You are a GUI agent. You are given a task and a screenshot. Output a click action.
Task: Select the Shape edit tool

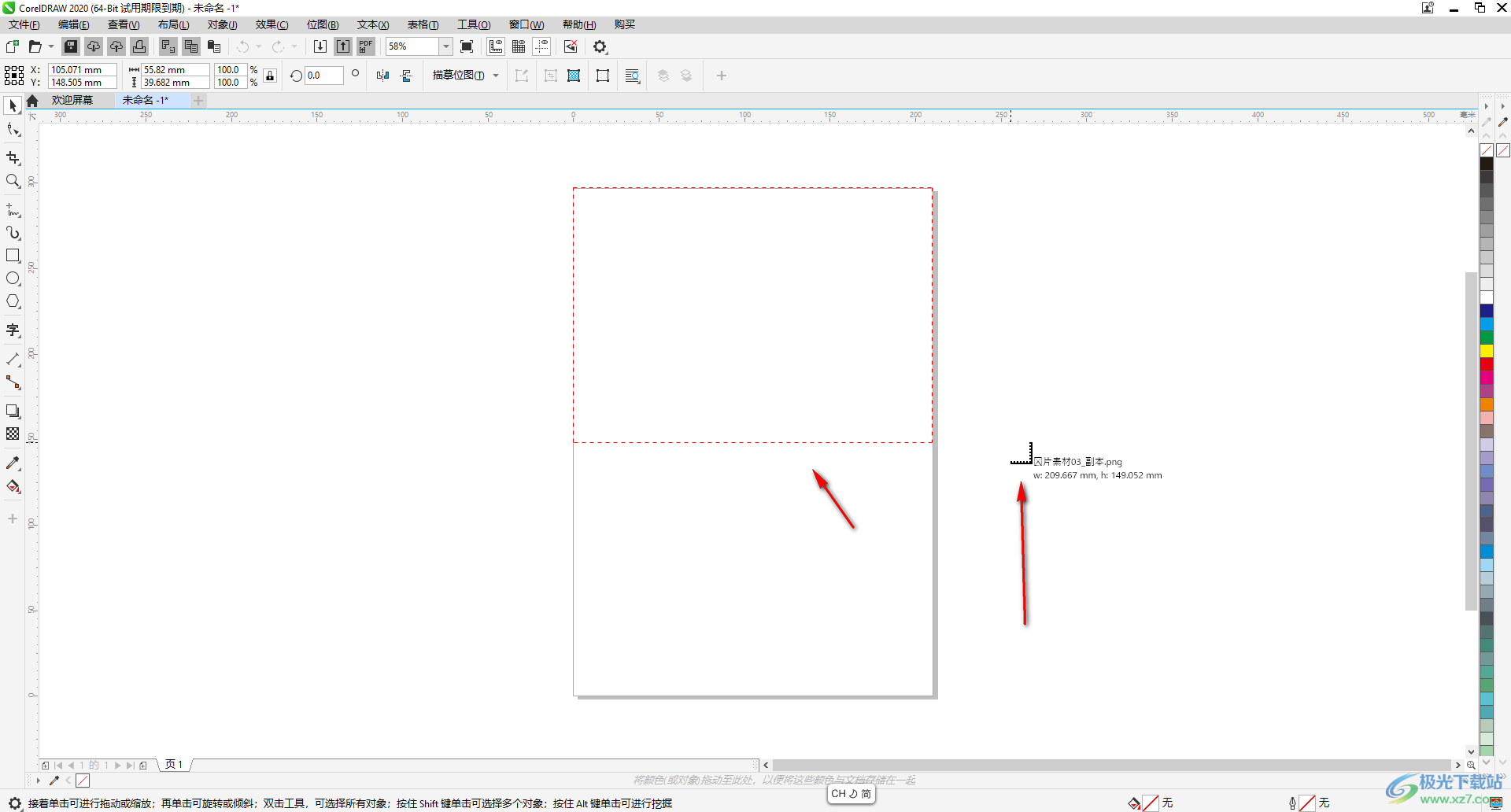13,131
